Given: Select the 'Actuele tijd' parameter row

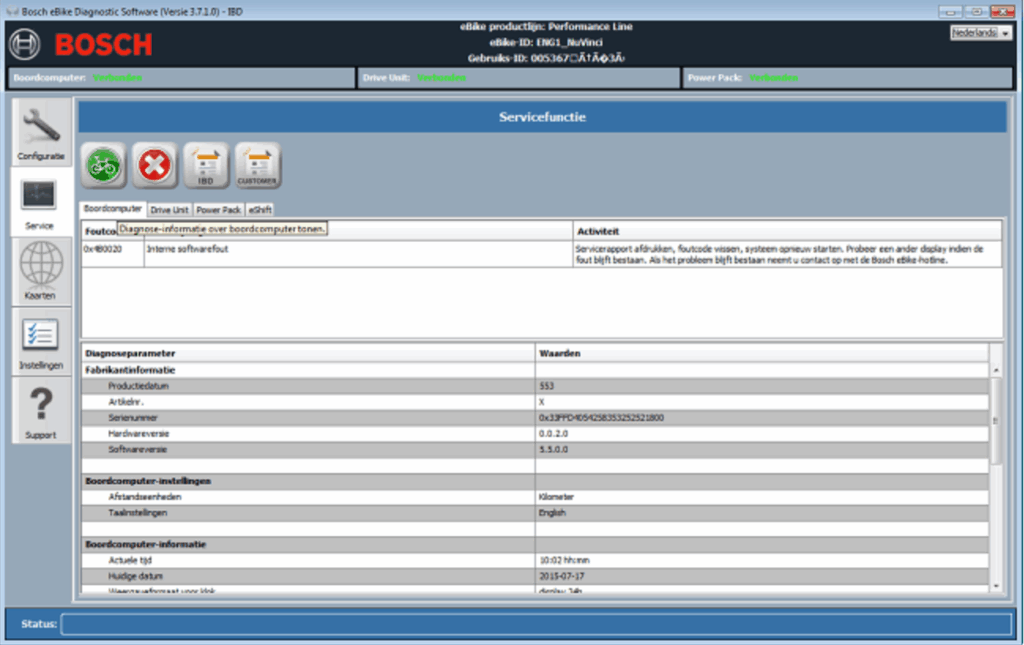Looking at the screenshot, I should 535,560.
